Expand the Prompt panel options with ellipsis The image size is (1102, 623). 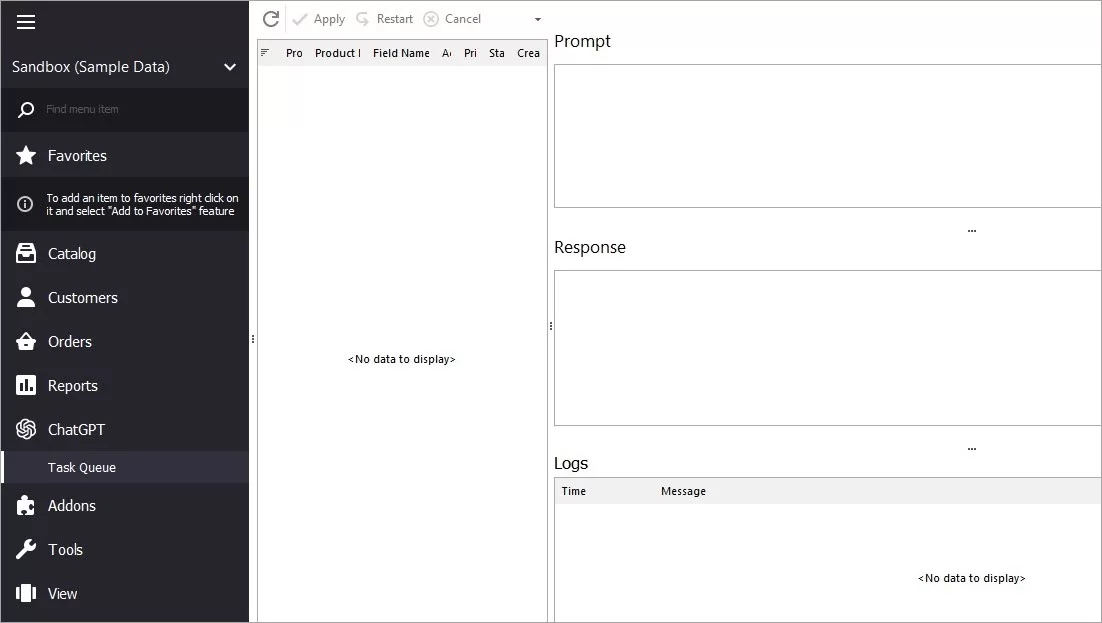pos(971,228)
